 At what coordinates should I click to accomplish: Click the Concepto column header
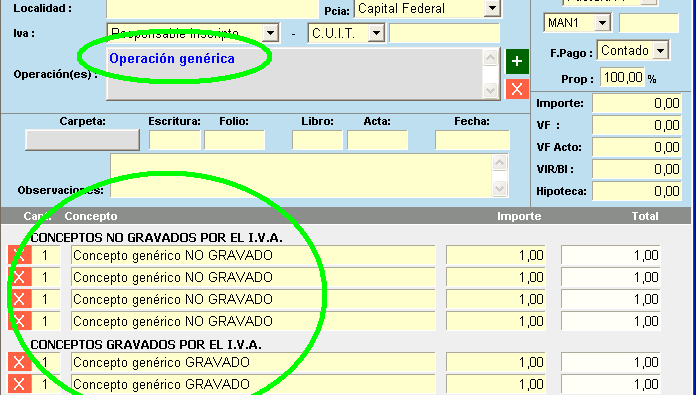tap(91, 216)
